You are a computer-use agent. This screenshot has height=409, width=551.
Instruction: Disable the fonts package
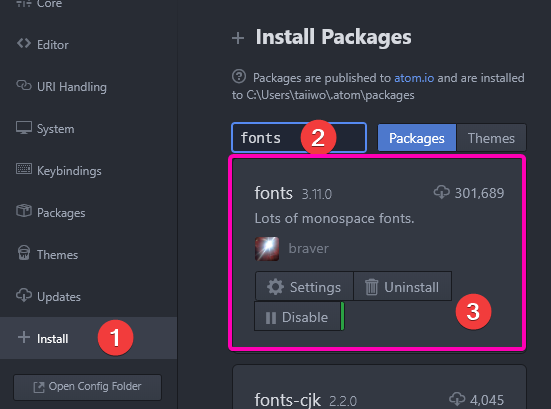click(x=297, y=317)
